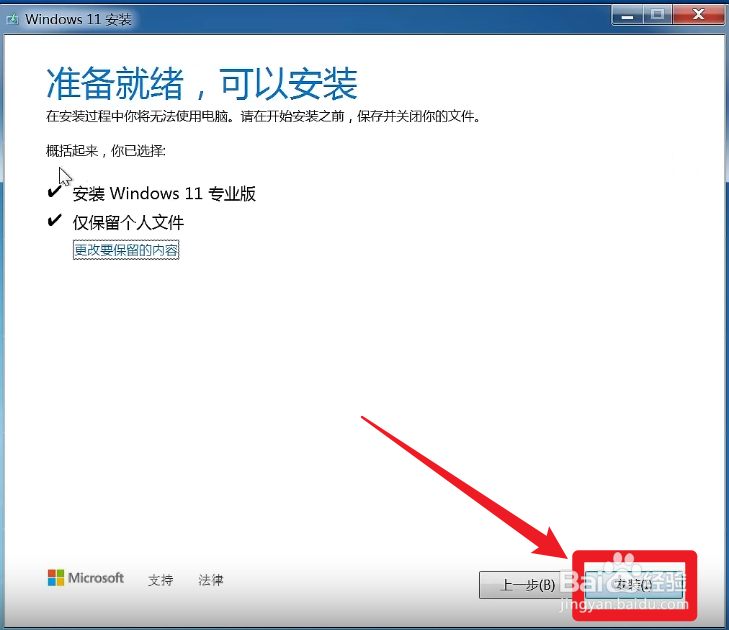Select the text 安装 Windows 11 专业版
Viewport: 729px width, 630px height.
pos(164,193)
